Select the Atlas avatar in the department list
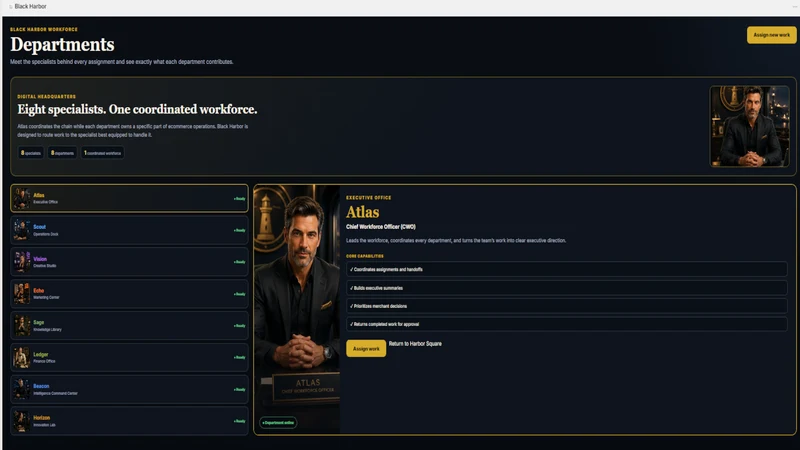 click(x=21, y=198)
